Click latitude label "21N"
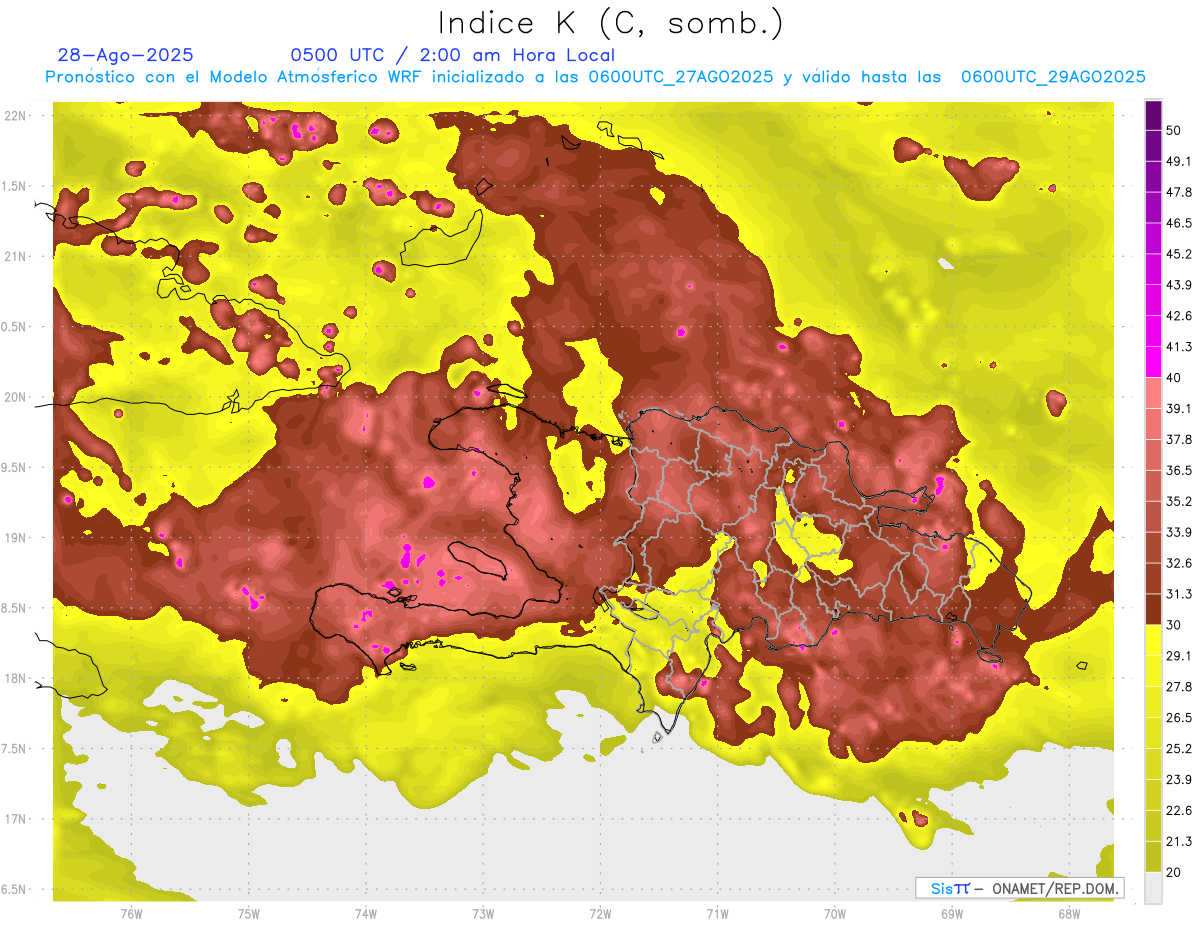Image resolution: width=1200 pixels, height=927 pixels. [x=16, y=257]
